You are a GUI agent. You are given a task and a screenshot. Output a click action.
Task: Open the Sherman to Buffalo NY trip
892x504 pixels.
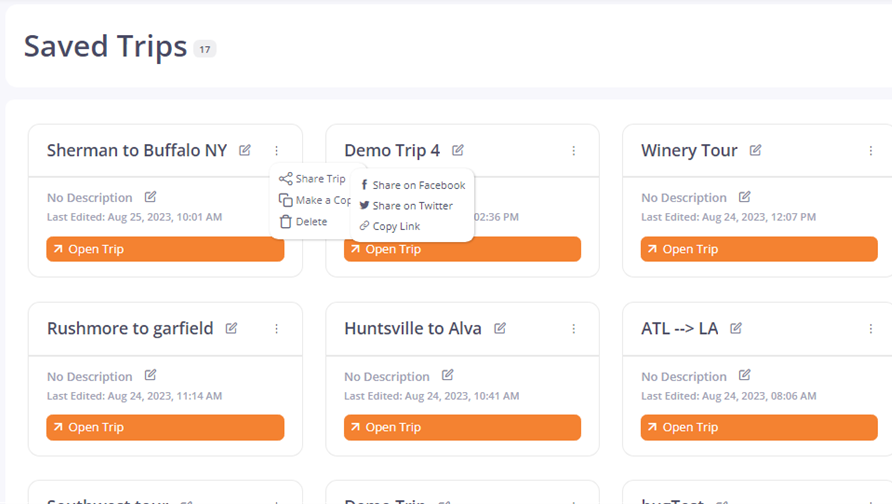tap(165, 249)
